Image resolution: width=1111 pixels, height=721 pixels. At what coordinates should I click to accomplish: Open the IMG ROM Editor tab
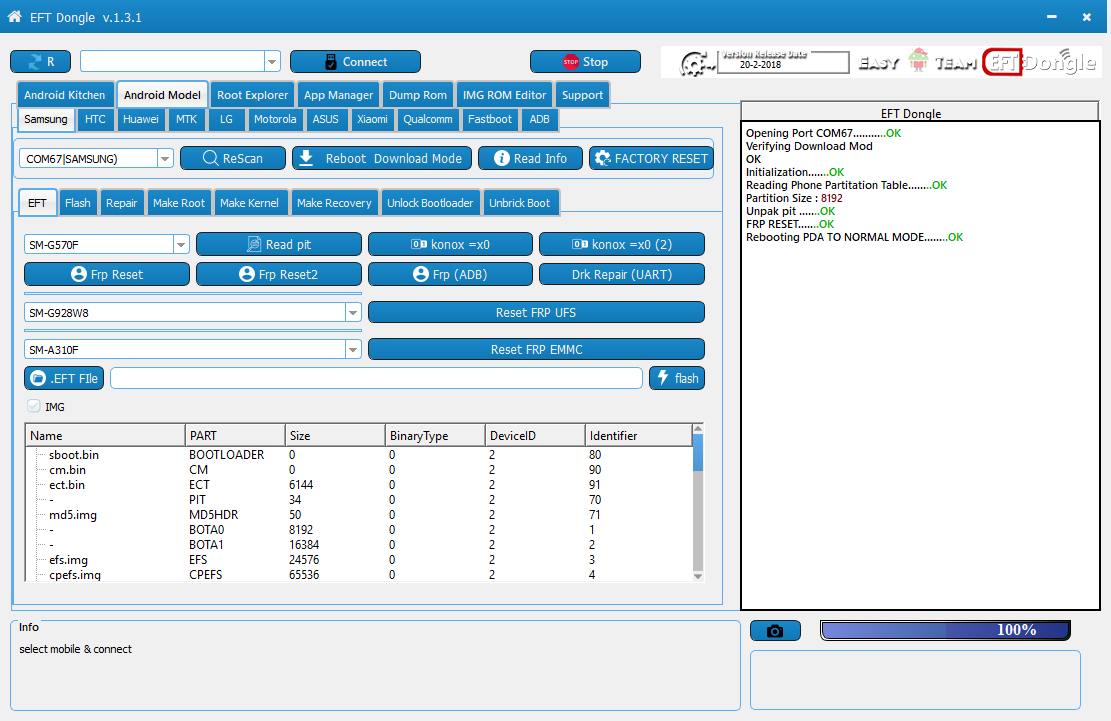(x=504, y=95)
